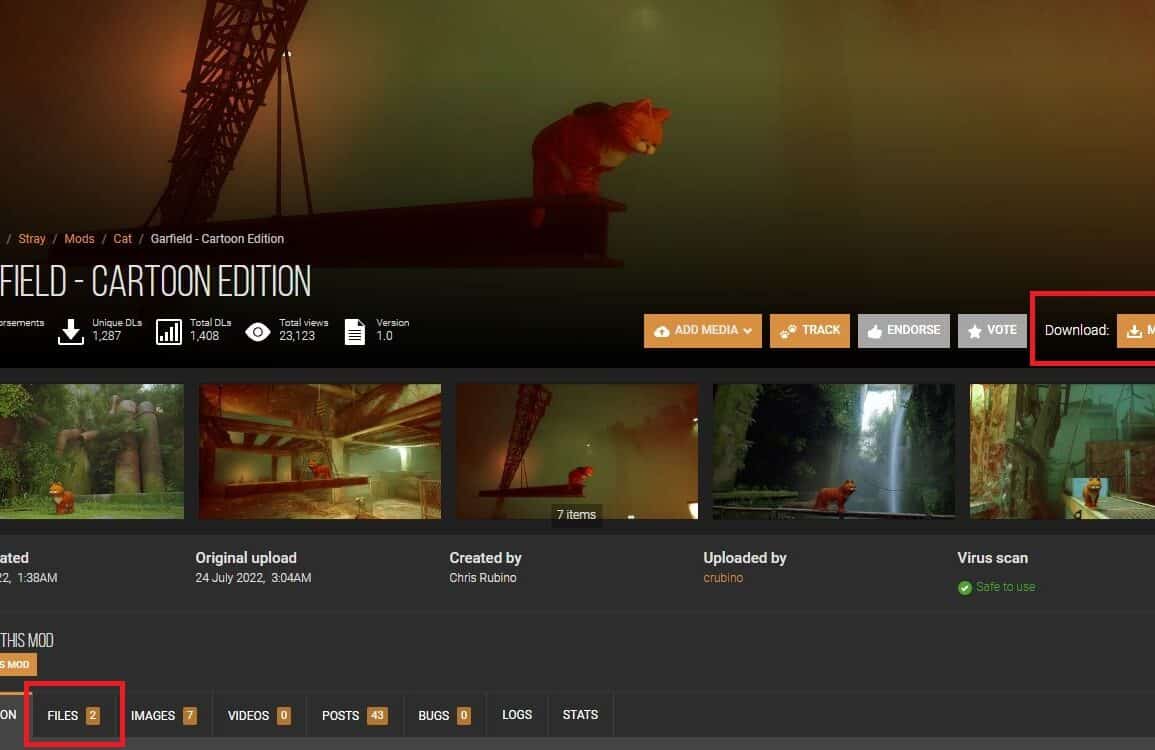Screen dimensions: 1155x750
Task: Start download via the download button
Action: point(1136,331)
